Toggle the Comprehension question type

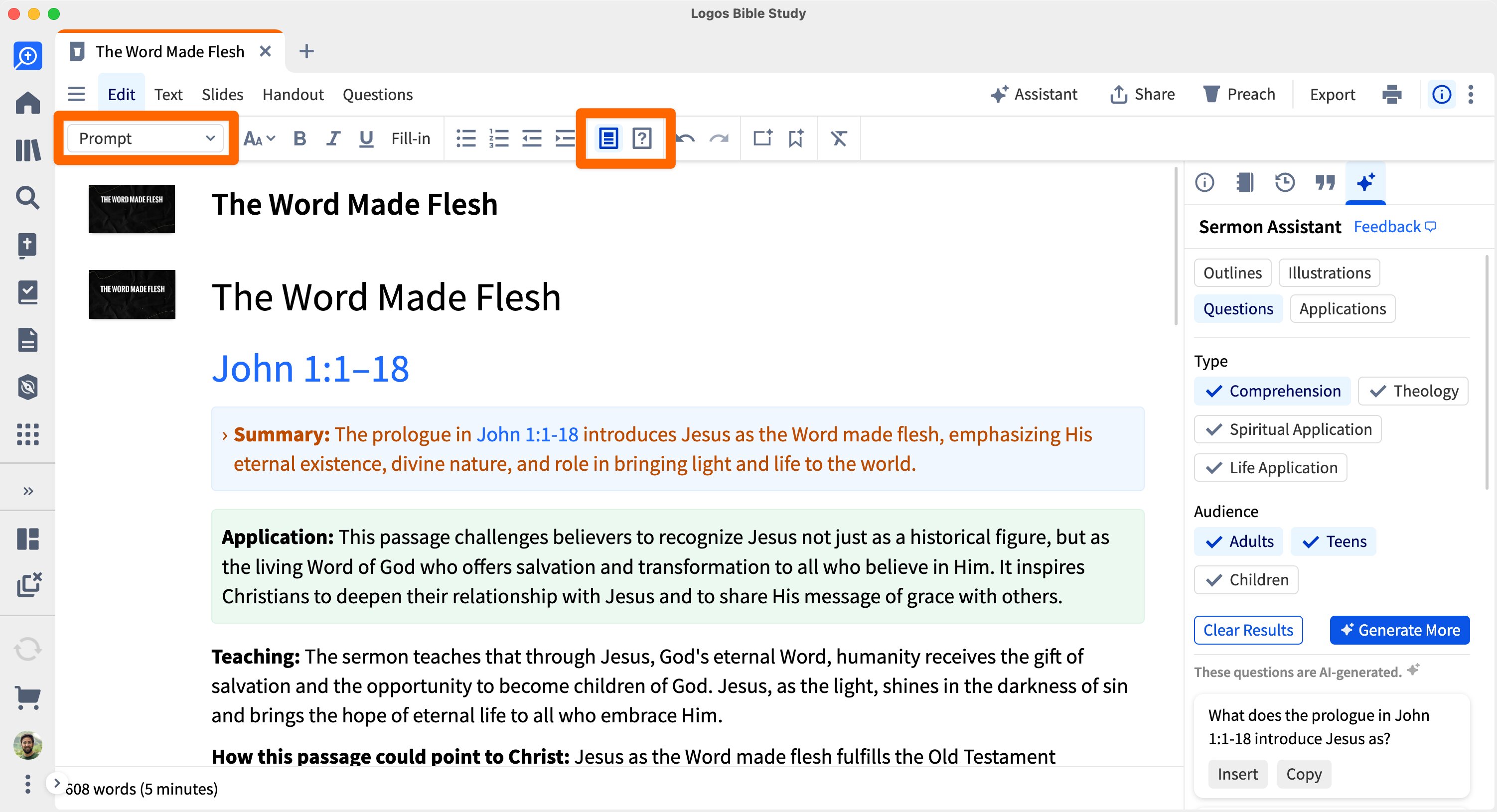1272,391
